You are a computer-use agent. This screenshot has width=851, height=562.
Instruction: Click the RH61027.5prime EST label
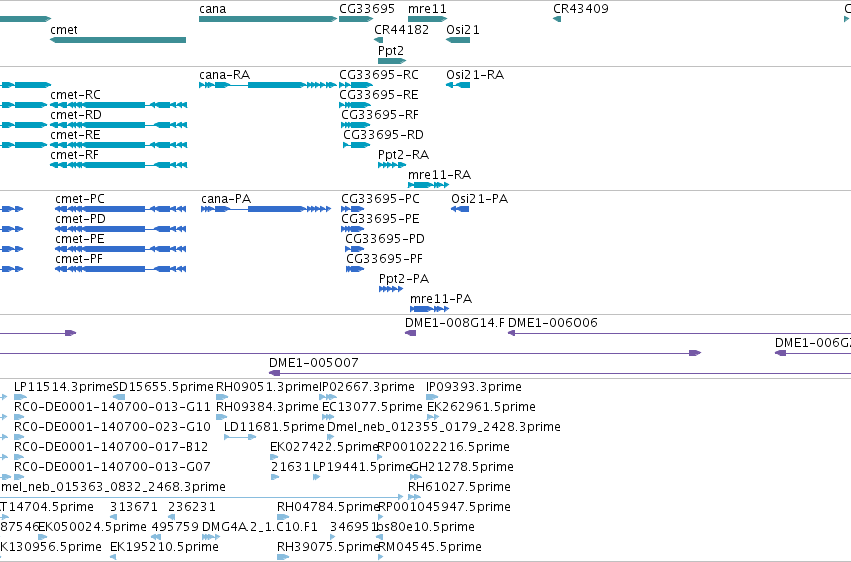(x=460, y=488)
